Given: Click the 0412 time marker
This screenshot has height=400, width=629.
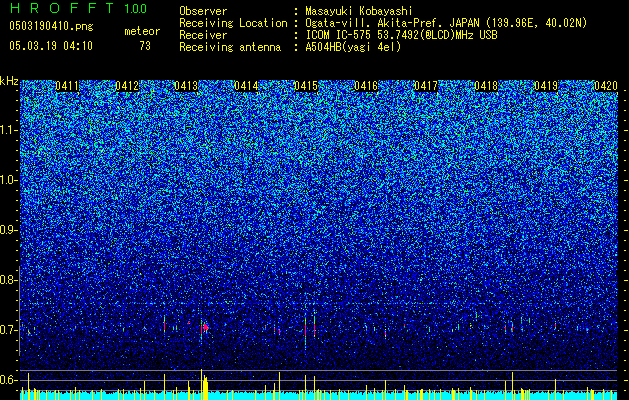Looking at the screenshot, I should click(x=127, y=86).
